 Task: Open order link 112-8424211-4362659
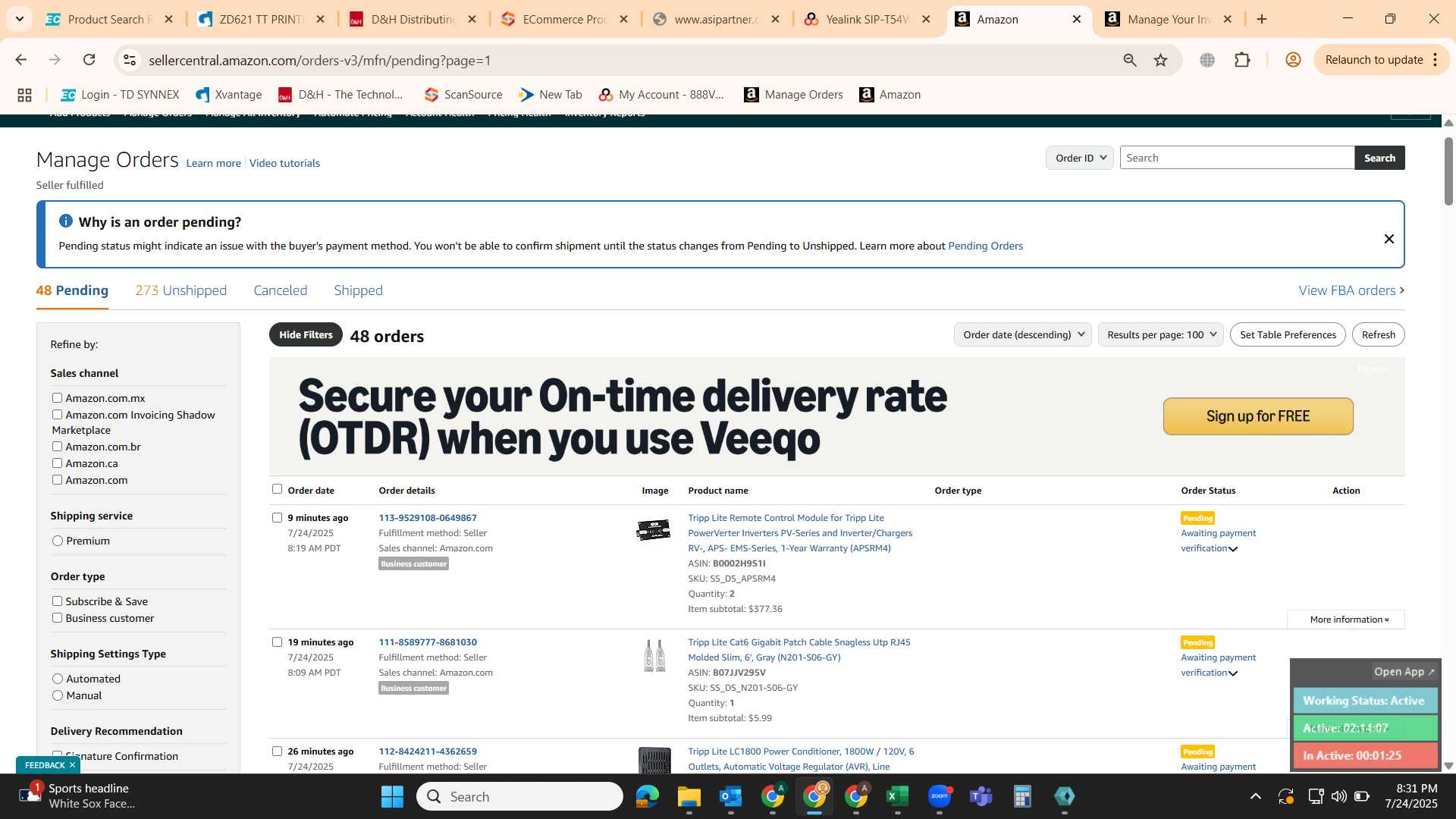(x=428, y=752)
